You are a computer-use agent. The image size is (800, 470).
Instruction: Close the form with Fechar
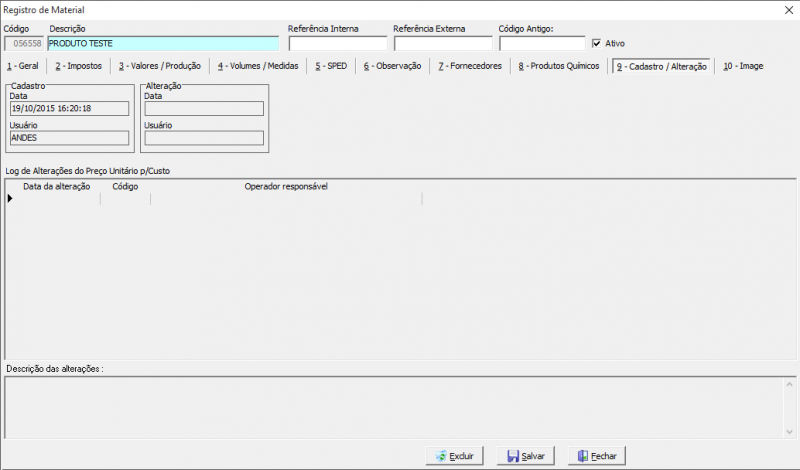597,456
